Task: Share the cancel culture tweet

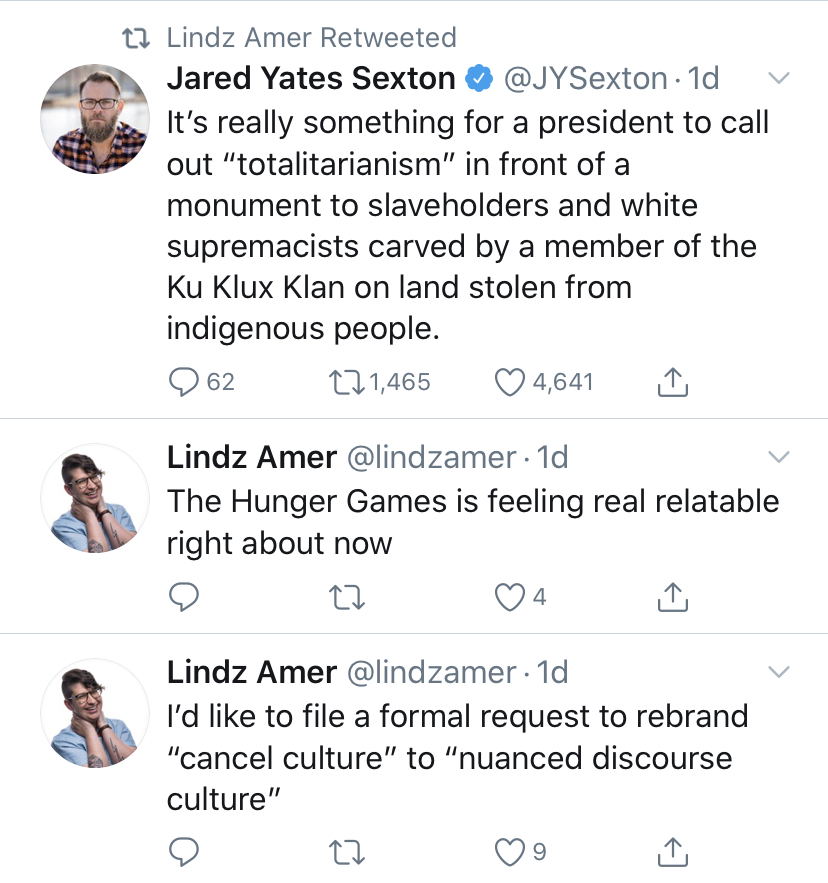Action: point(673,852)
